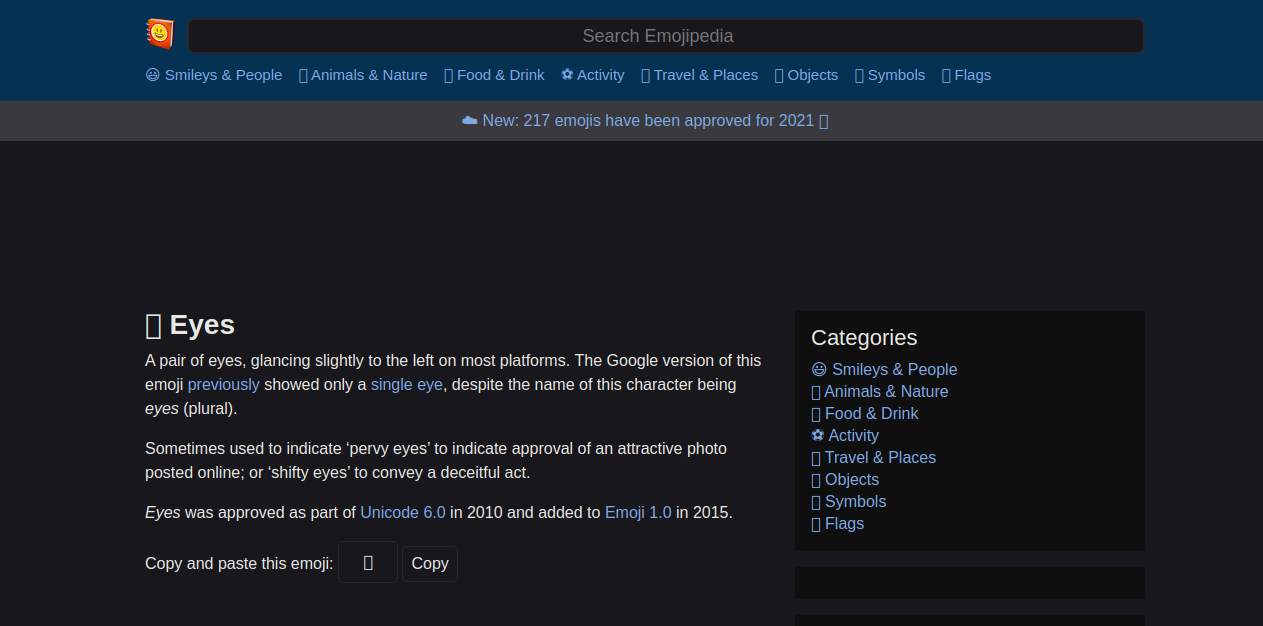The height and width of the screenshot is (626, 1263).
Task: Open Animals & Nature in top navigation
Action: point(363,75)
